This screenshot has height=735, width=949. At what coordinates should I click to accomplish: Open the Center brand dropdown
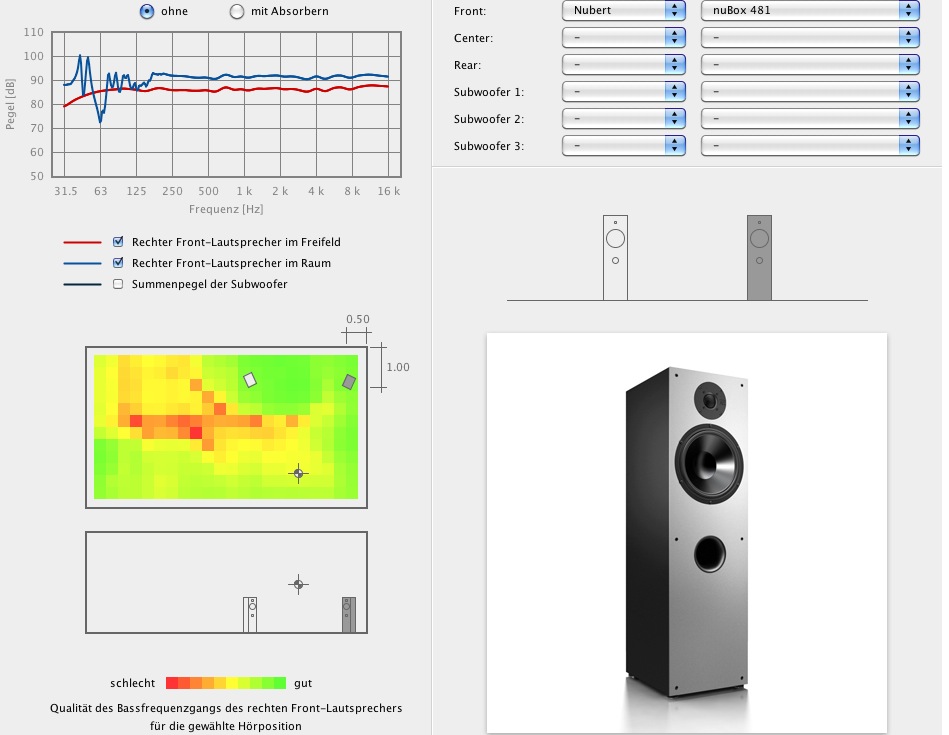[x=623, y=38]
